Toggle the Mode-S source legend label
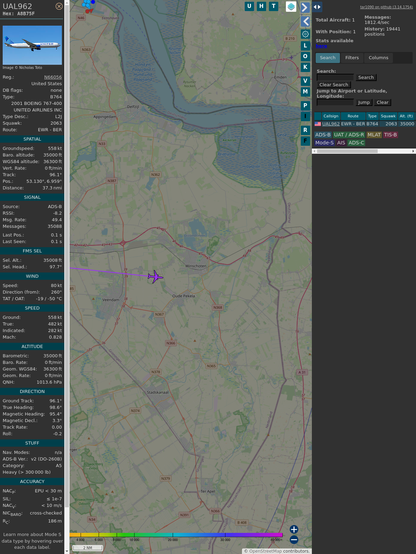This screenshot has width=416, height=554. (x=324, y=143)
